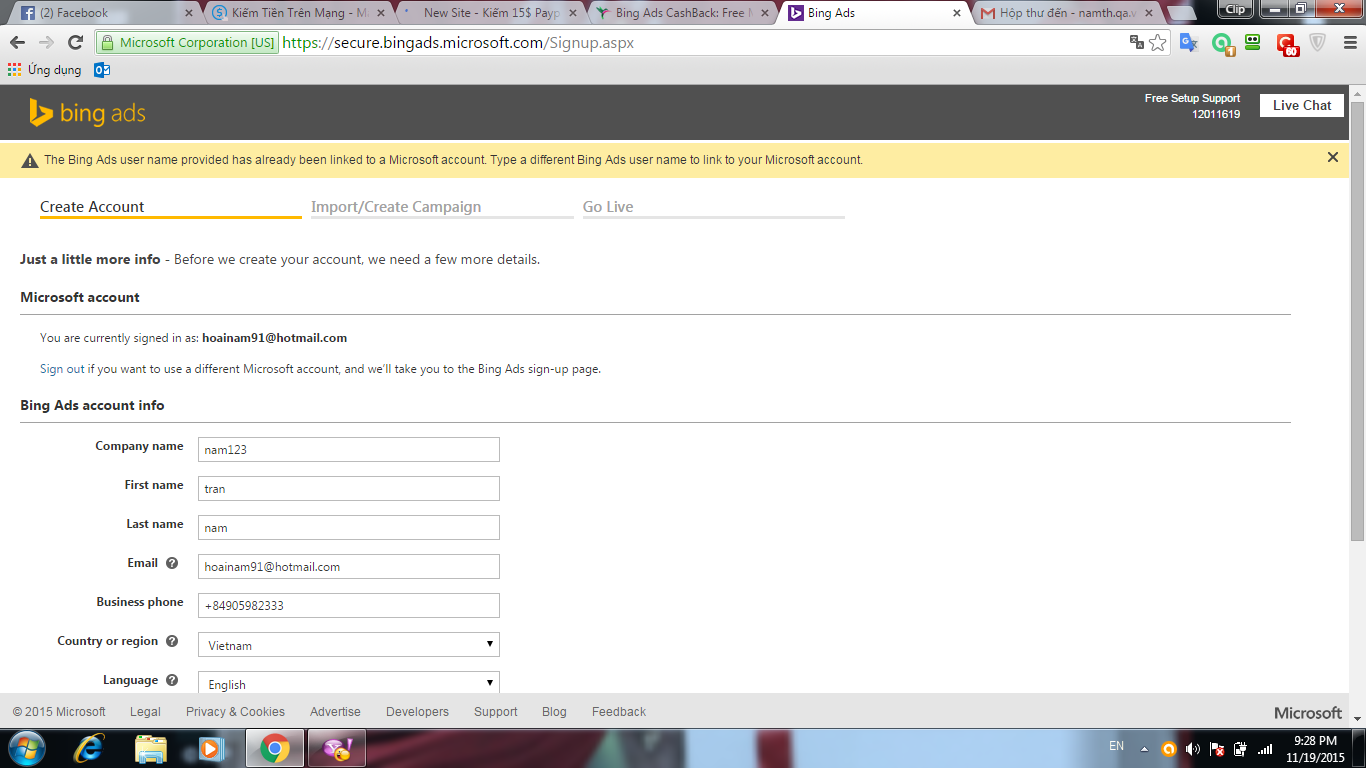Click the volume speaker tray icon

1192,749
